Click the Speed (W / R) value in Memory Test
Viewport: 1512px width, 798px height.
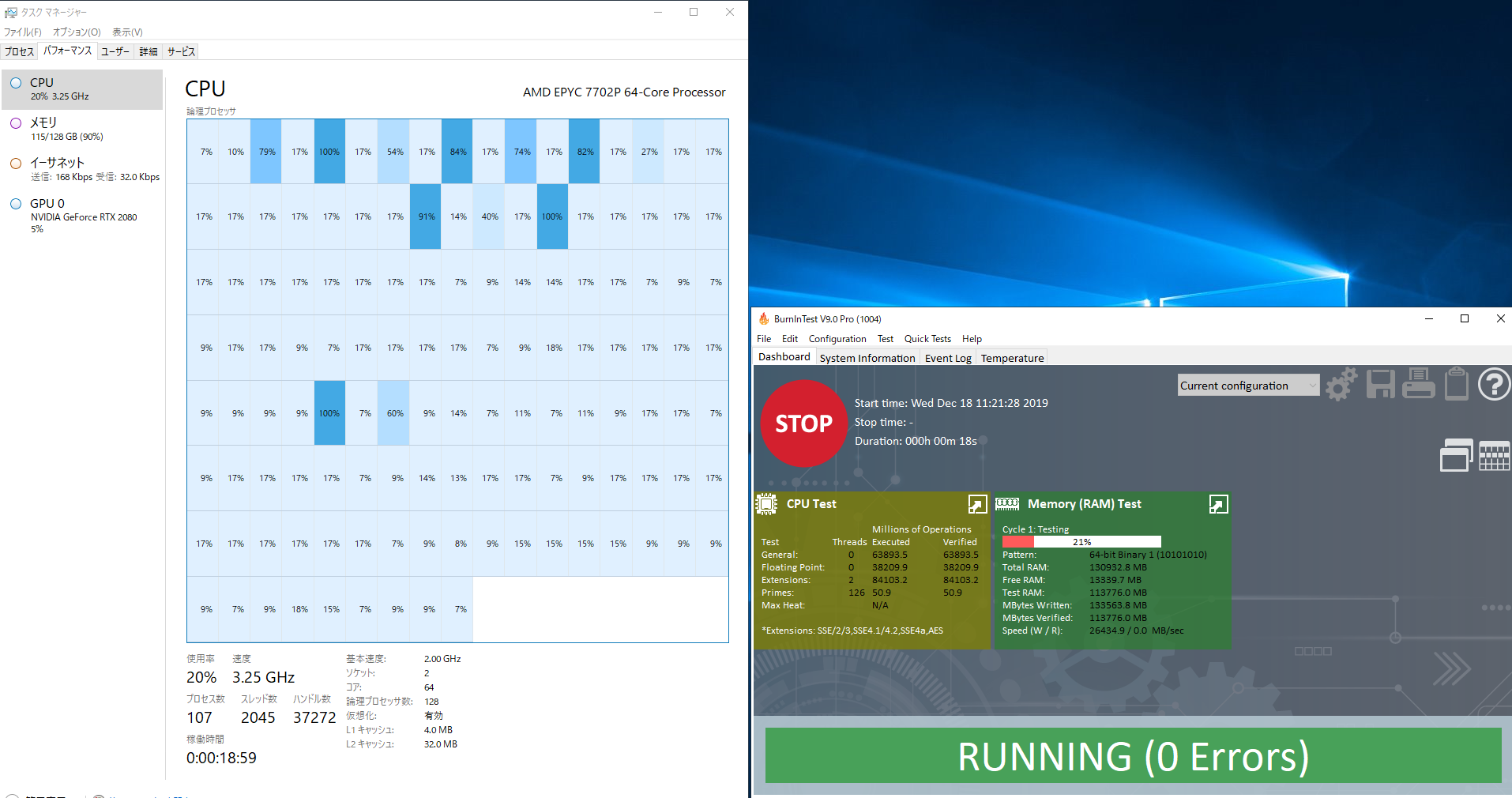click(x=1136, y=630)
